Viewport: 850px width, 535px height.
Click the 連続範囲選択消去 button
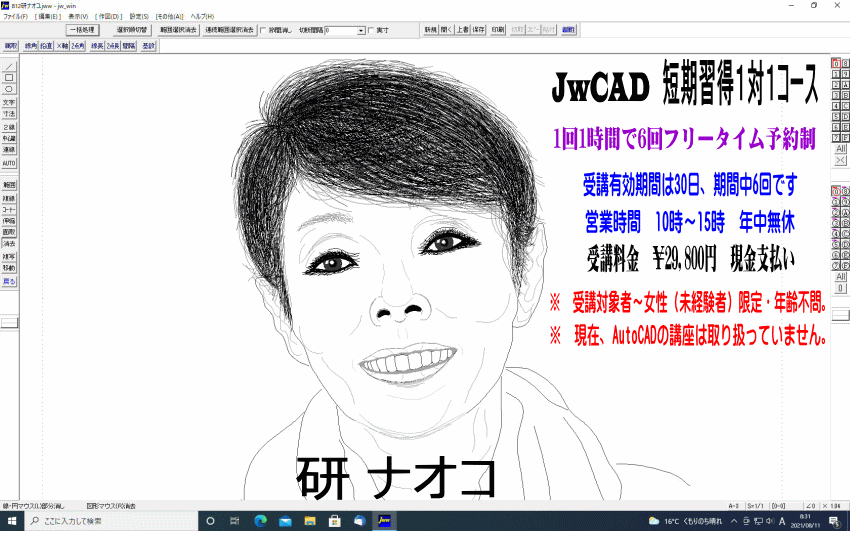point(229,30)
